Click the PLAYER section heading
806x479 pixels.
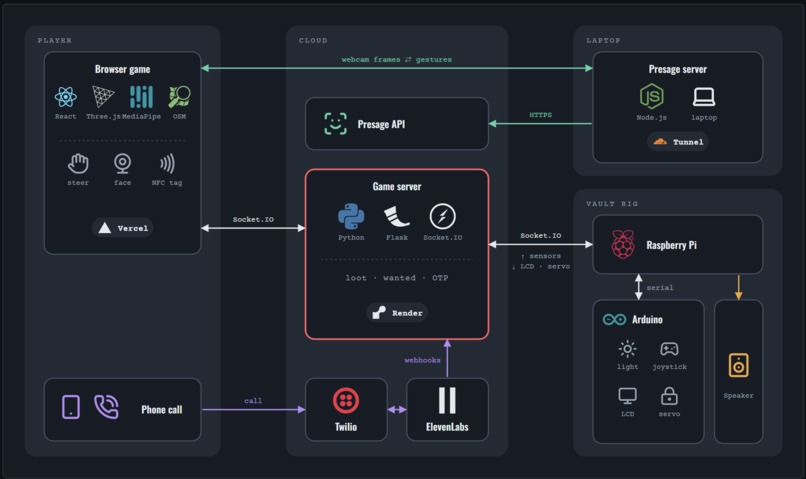[x=54, y=40]
